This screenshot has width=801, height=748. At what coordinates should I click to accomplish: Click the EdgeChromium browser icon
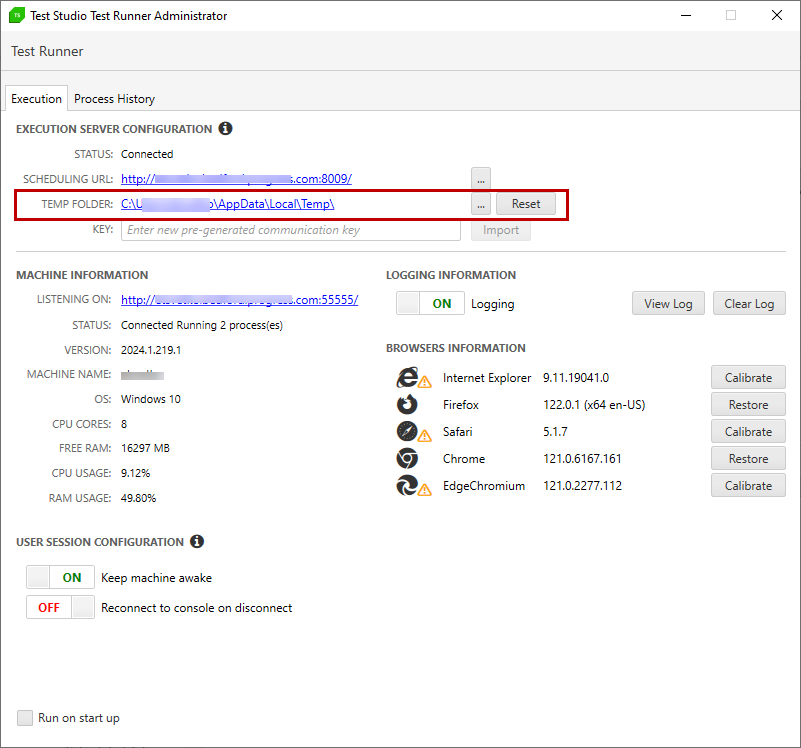coord(407,485)
